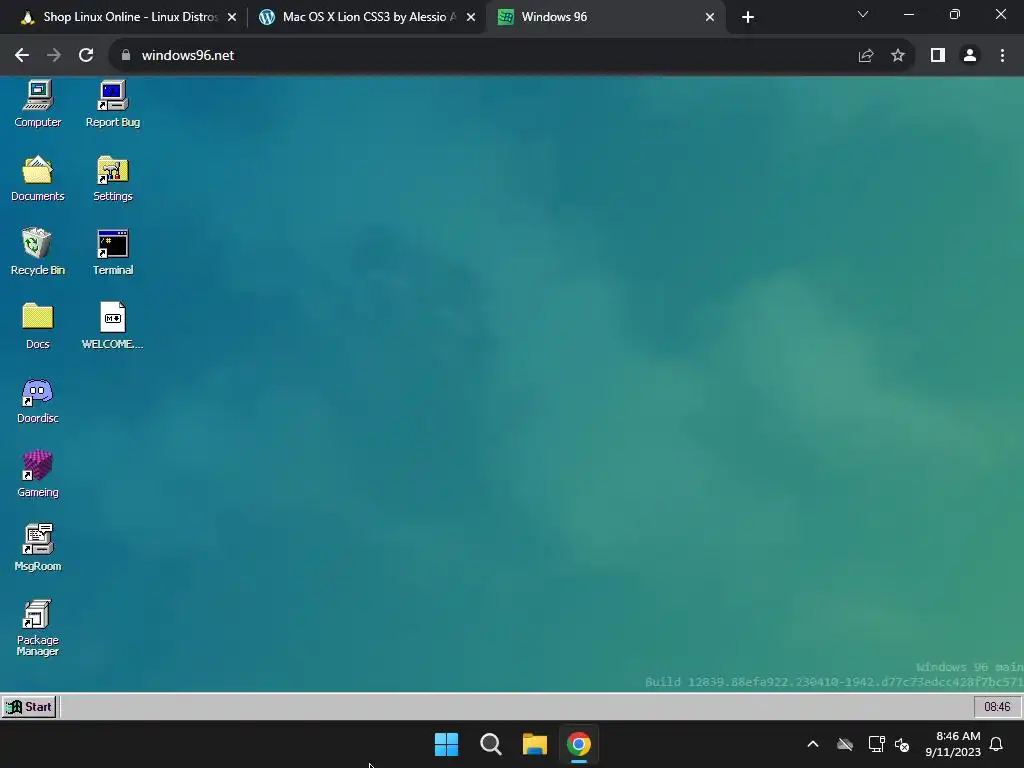
Task: Share this page from the address bar
Action: pos(866,56)
